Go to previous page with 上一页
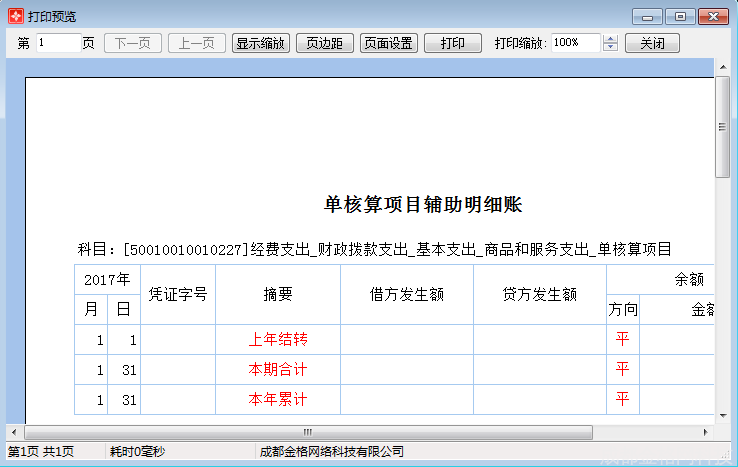Screen dimensions: 738x467 point(196,43)
